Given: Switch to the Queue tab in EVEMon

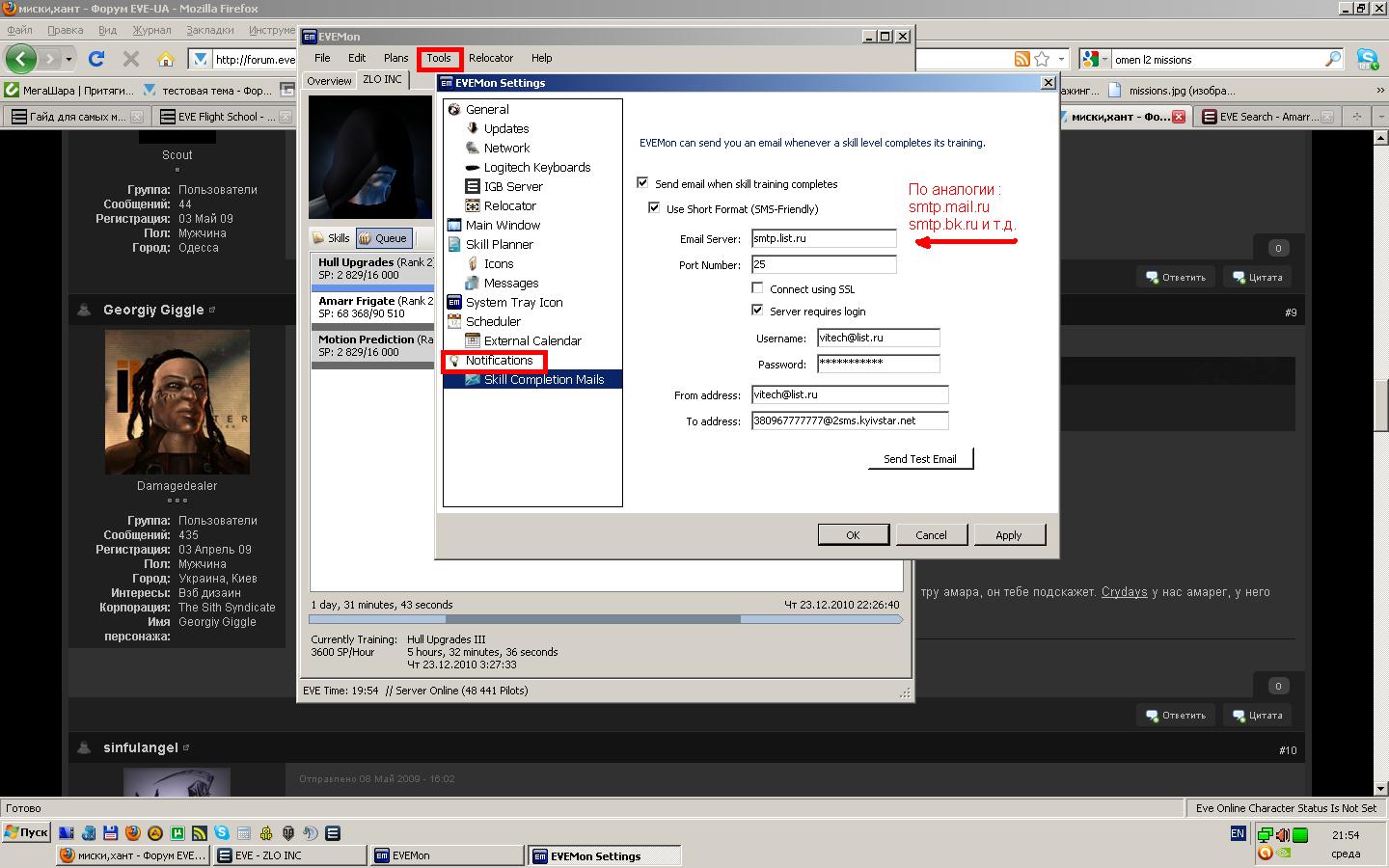Looking at the screenshot, I should pos(384,238).
